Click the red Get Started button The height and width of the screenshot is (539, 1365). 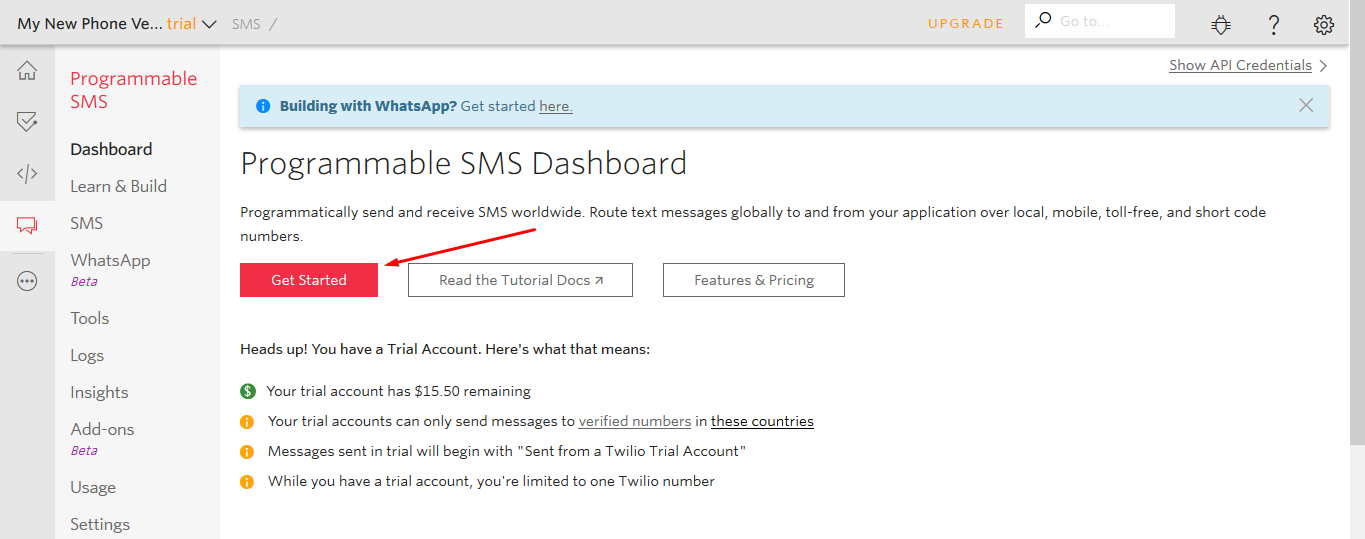click(x=309, y=280)
